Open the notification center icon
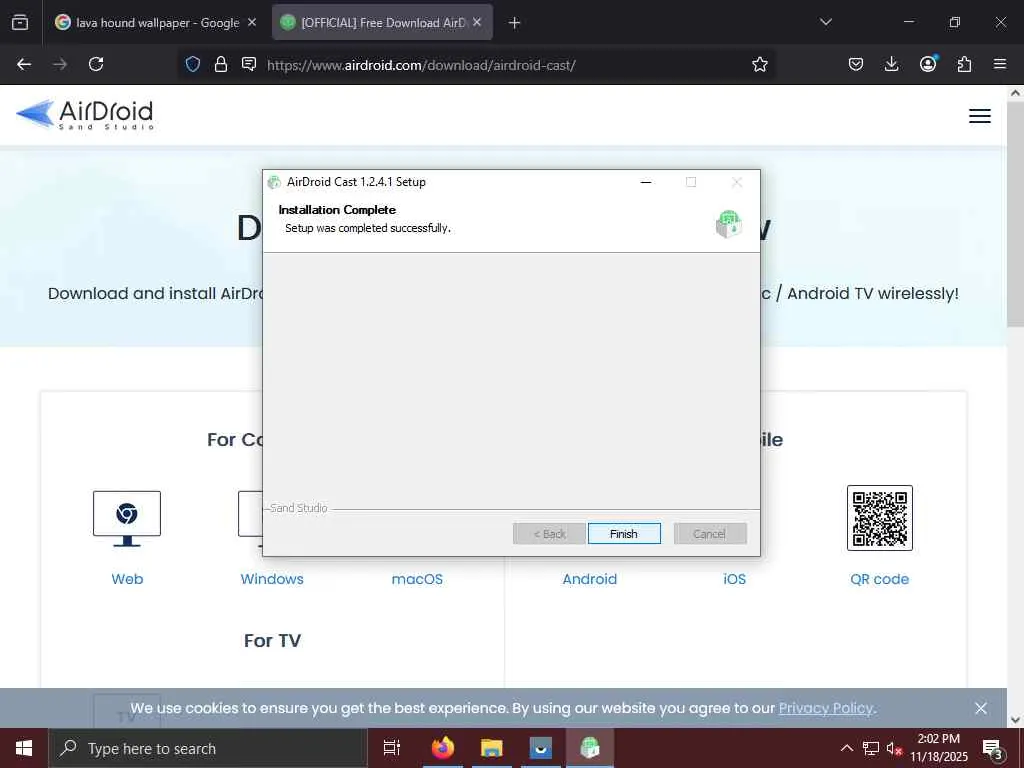The height and width of the screenshot is (768, 1024). point(993,748)
